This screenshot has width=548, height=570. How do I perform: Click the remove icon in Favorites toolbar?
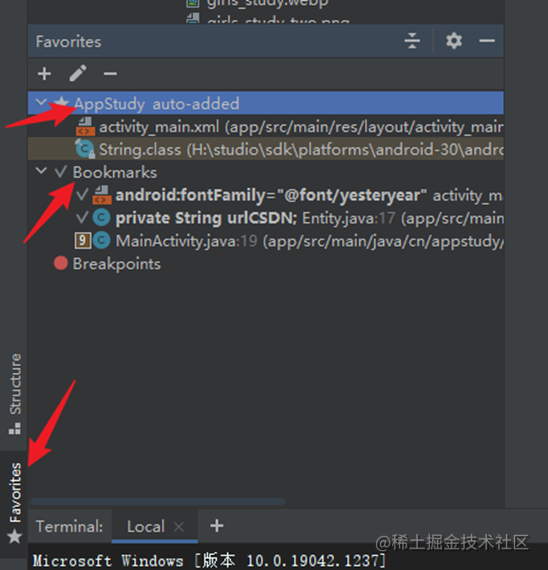[110, 74]
